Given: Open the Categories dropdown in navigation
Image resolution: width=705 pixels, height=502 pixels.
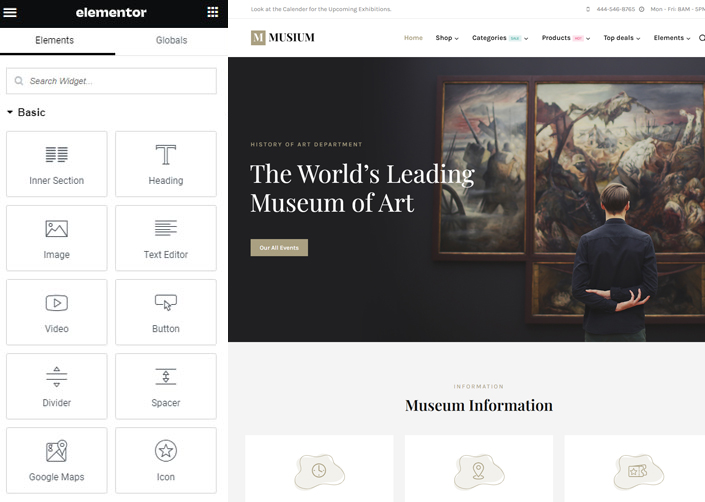Looking at the screenshot, I should [x=500, y=38].
